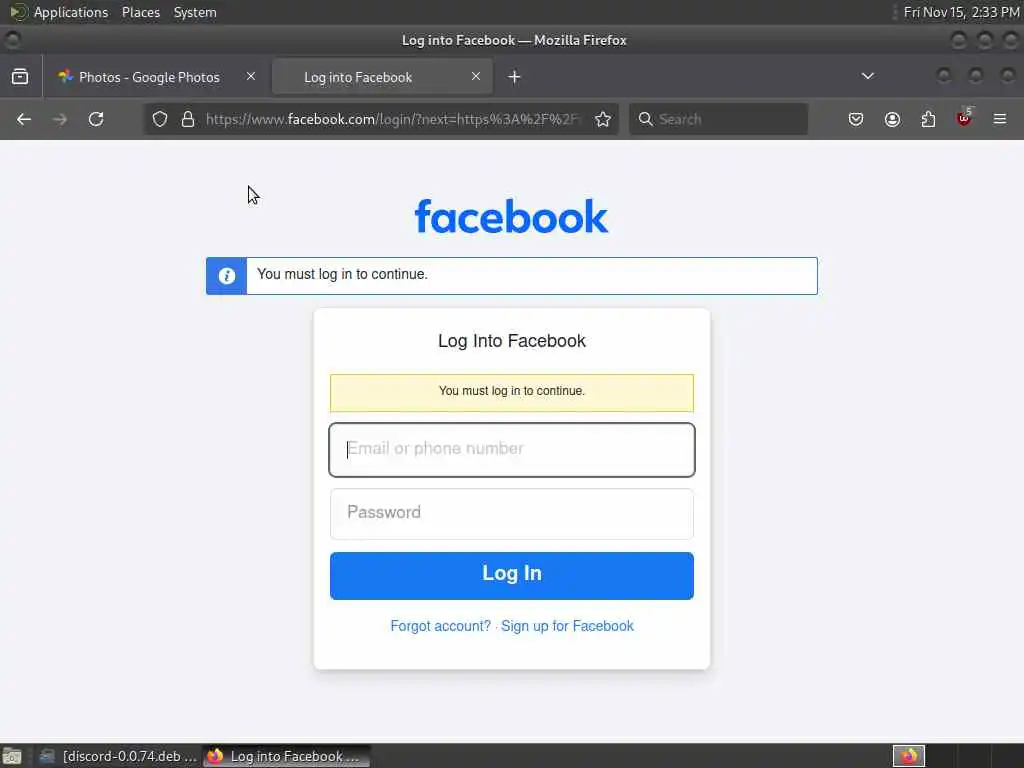Open the Forgot account? link

coord(440,626)
